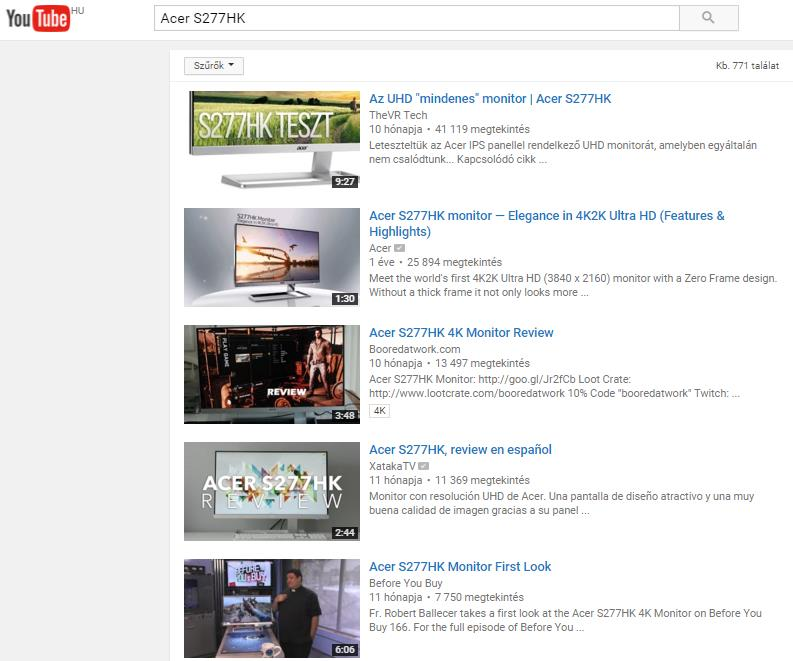
Task: Click '25 894 megtekintés' view count
Action: point(455,262)
